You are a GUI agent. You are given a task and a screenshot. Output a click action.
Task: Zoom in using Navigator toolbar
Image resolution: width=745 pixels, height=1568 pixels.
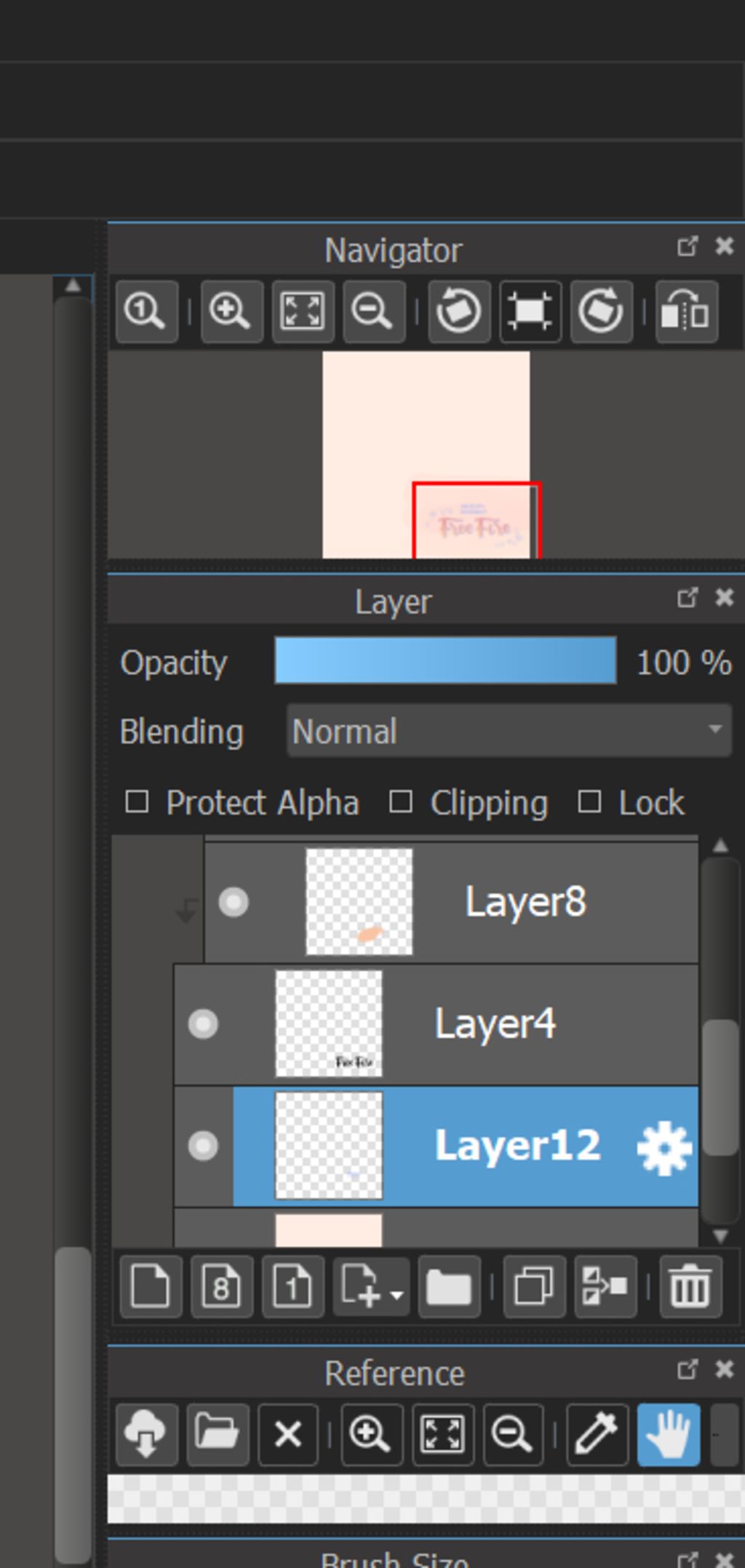(231, 312)
